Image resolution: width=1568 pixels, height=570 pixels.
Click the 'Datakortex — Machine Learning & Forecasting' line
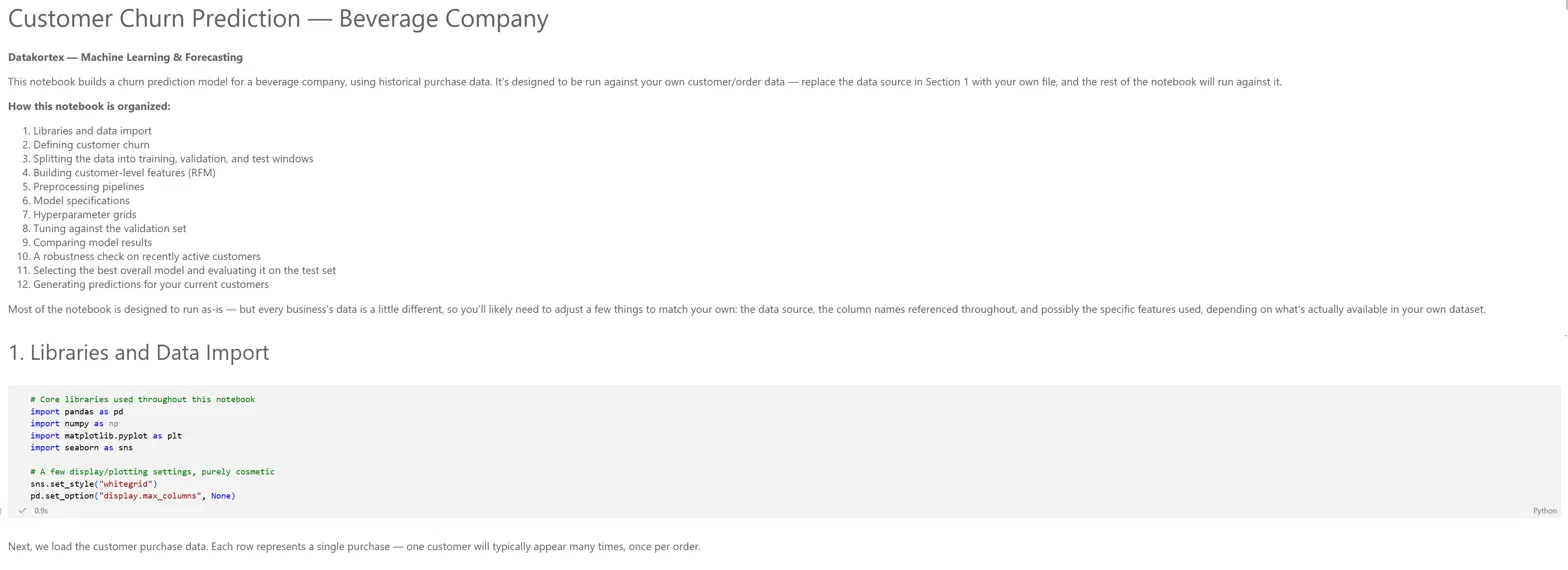[125, 57]
